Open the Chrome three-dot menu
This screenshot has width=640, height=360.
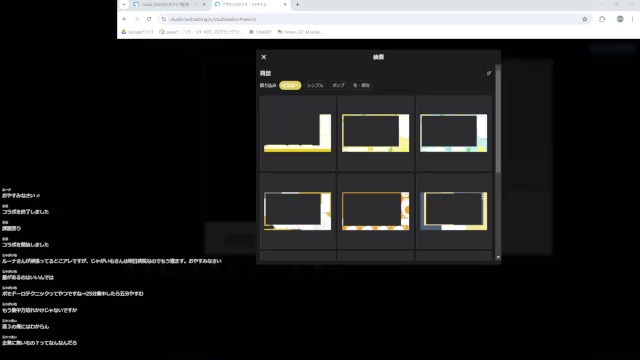click(632, 19)
